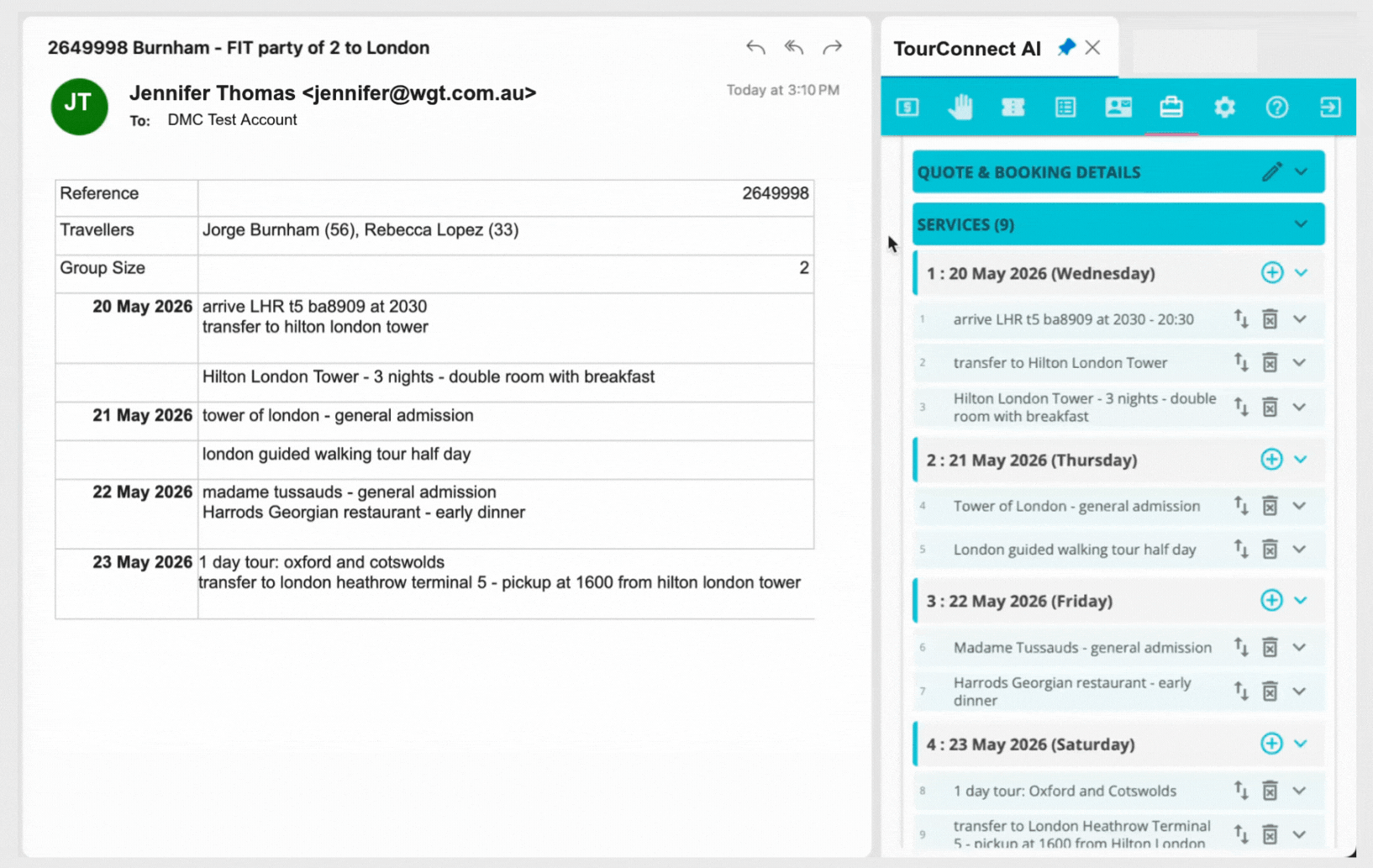
Task: Delete Tower of London general admission
Action: [1270, 506]
